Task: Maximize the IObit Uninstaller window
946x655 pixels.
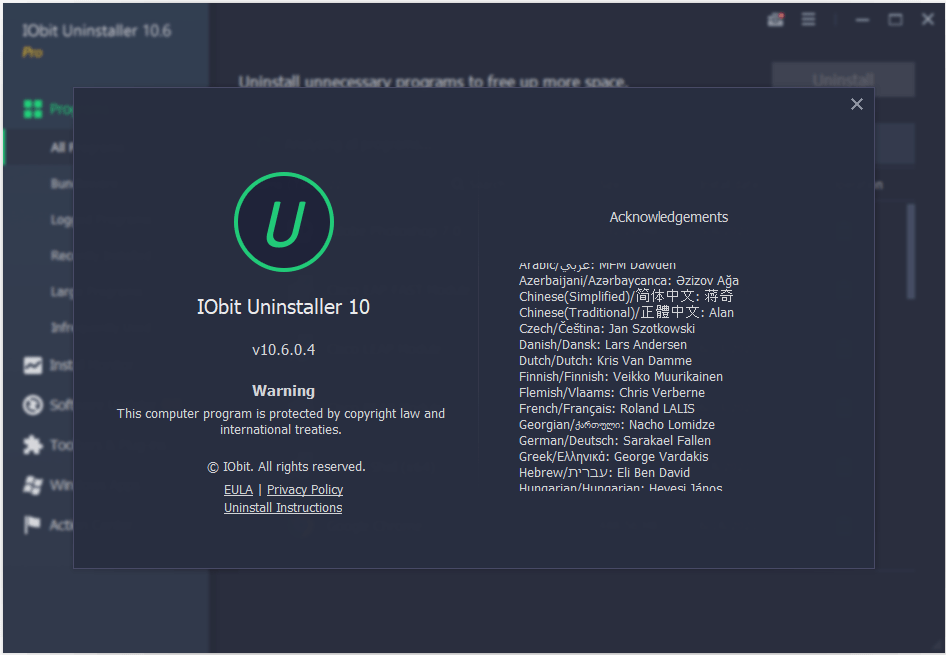Action: [x=895, y=20]
